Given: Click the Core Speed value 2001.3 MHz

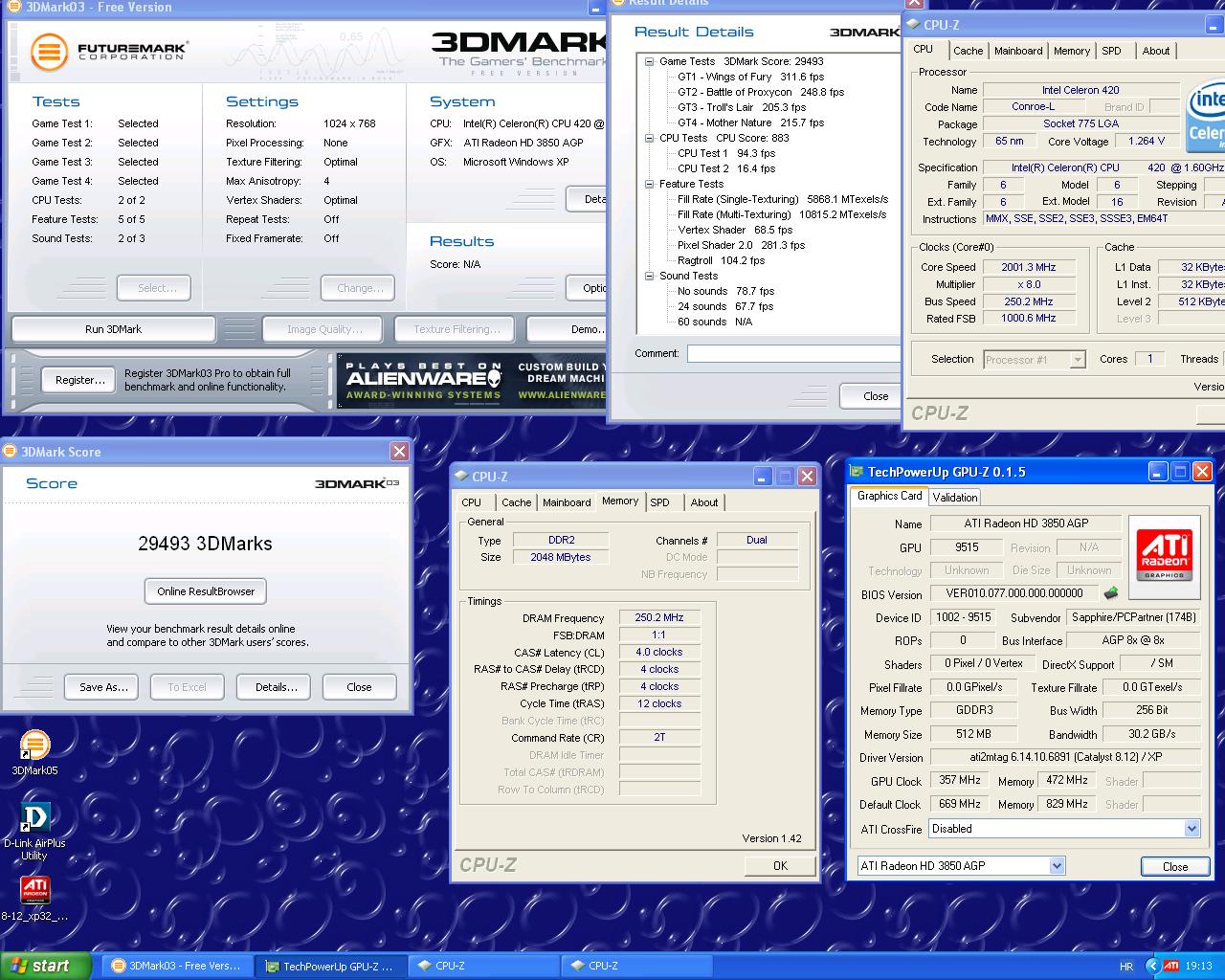Looking at the screenshot, I should click(x=1029, y=267).
